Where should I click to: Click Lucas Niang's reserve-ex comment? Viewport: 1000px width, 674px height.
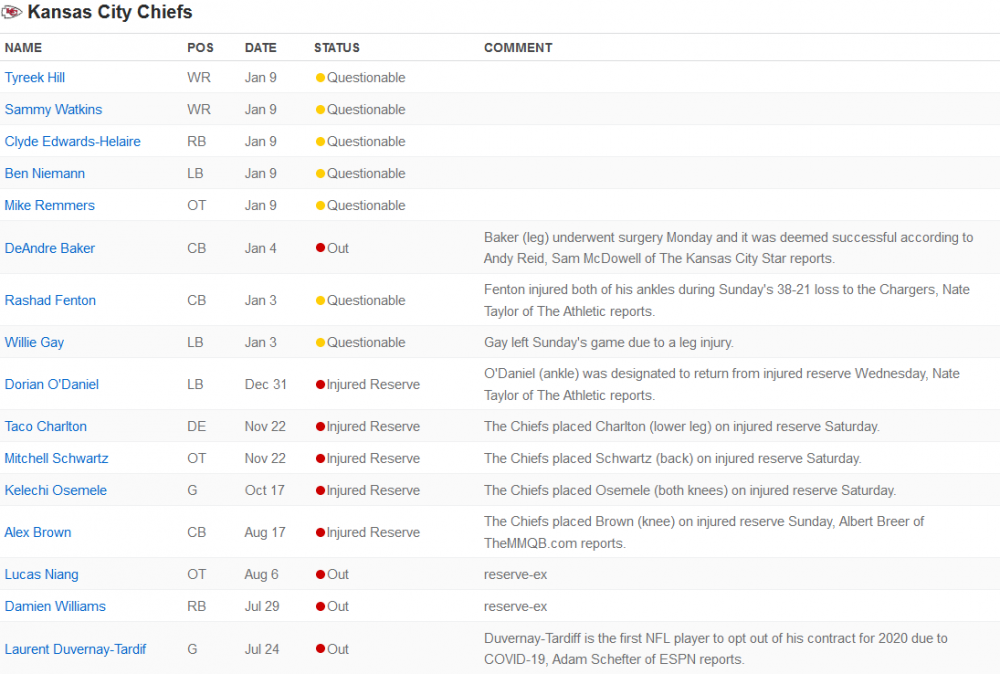515,575
